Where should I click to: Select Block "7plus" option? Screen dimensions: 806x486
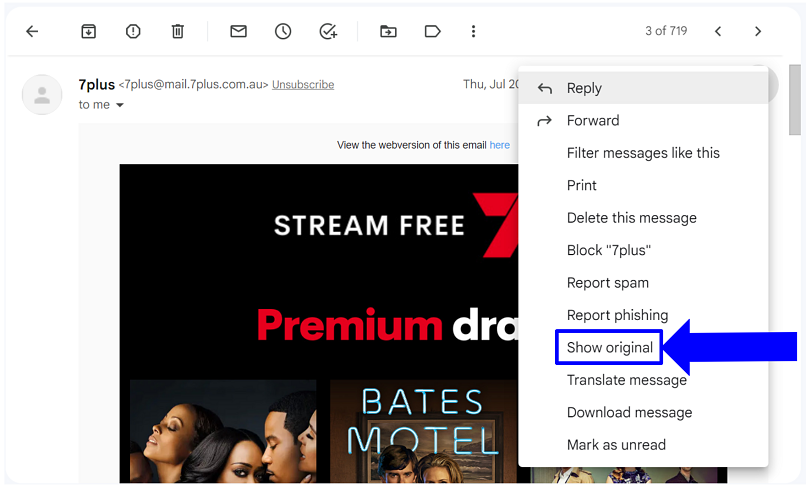(644, 250)
